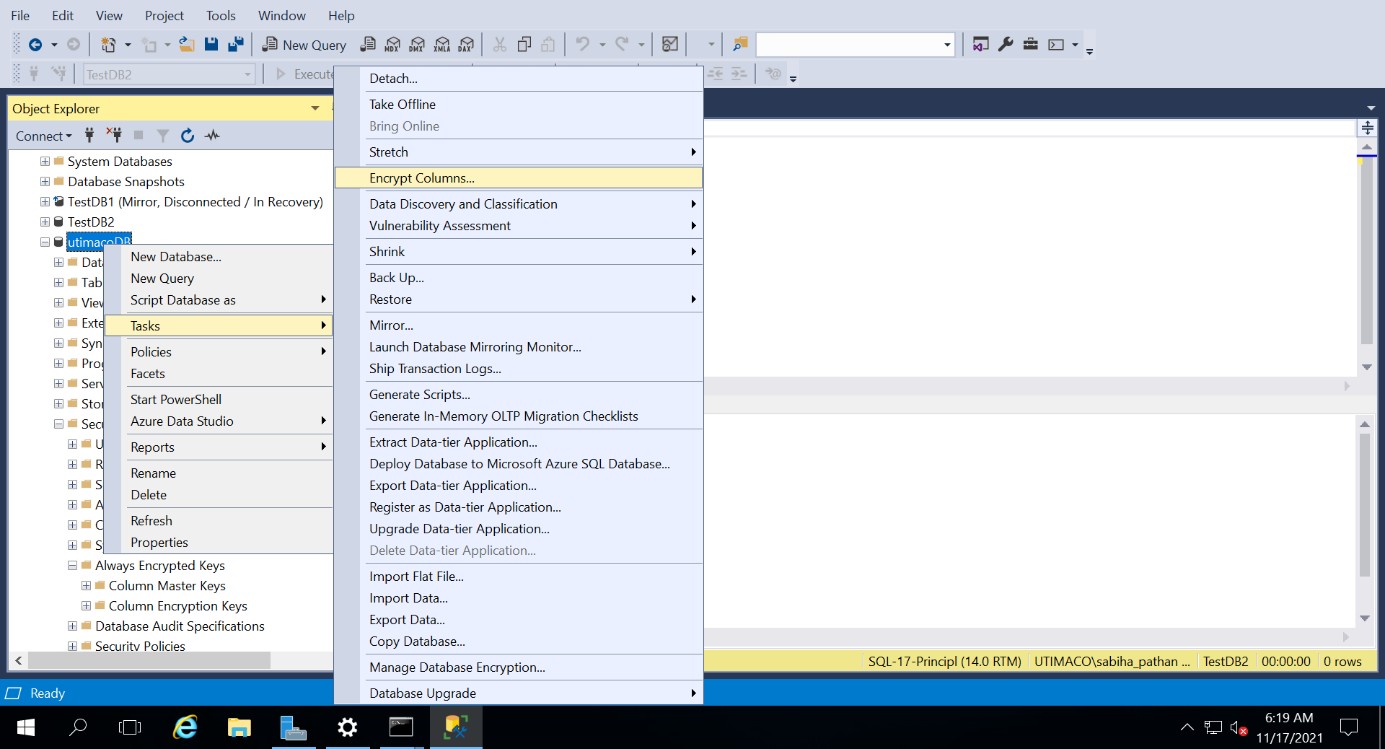
Task: Open the Command Prompt taskbar icon
Action: pos(401,727)
